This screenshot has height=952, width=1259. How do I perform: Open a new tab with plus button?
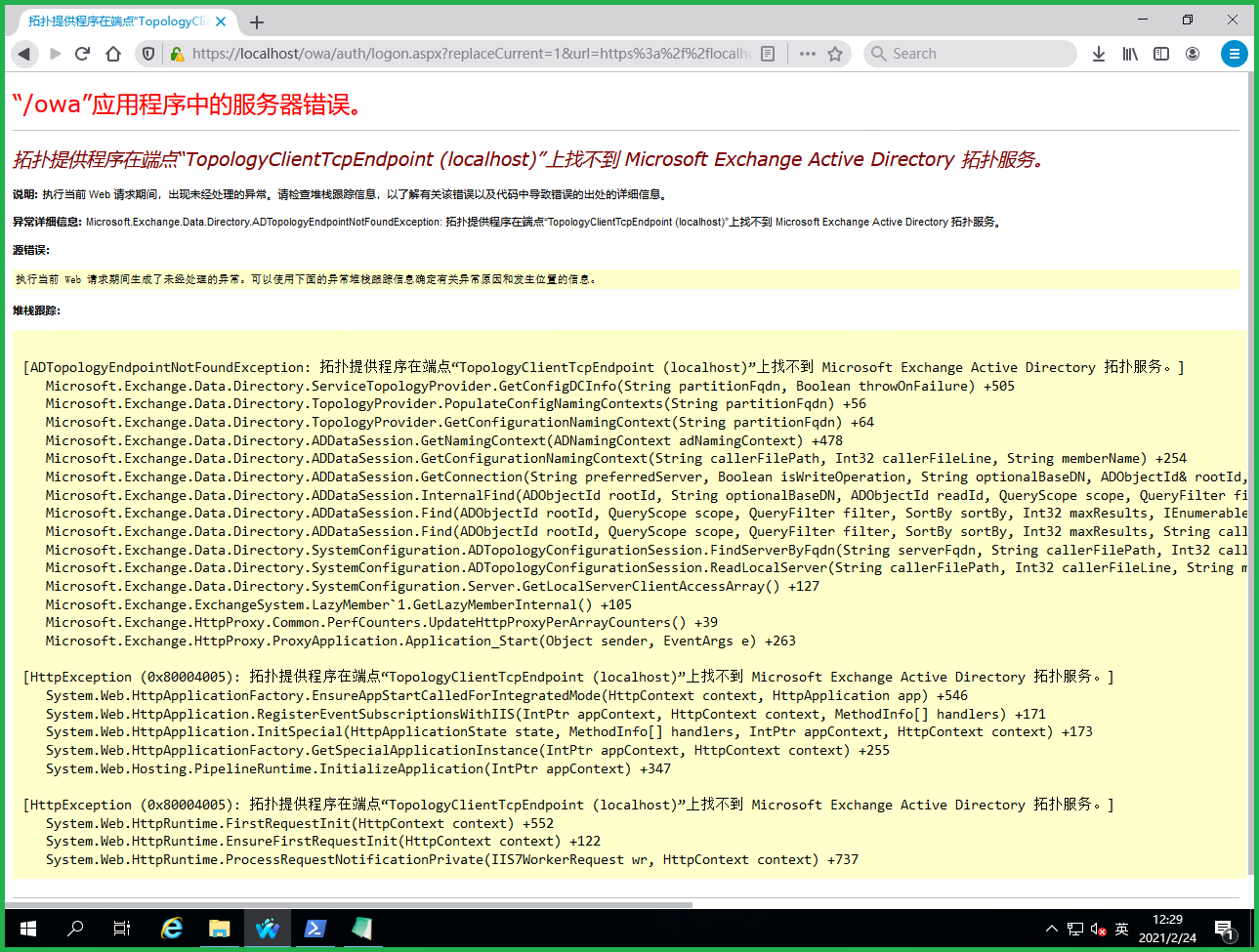[257, 21]
